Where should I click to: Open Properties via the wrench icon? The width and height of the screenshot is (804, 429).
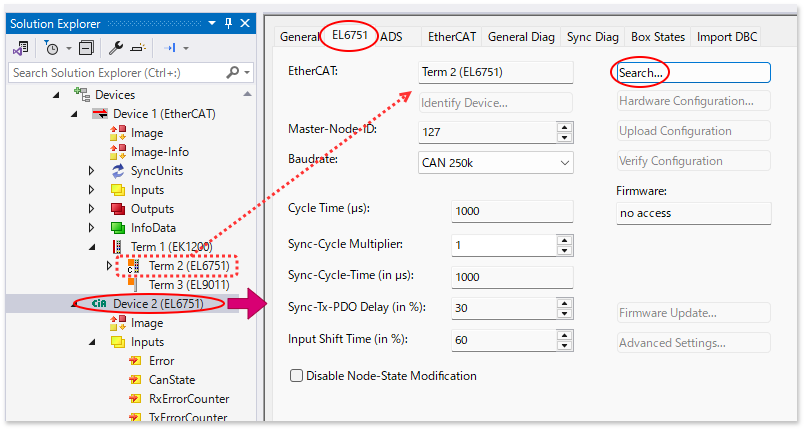pyautogui.click(x=116, y=47)
